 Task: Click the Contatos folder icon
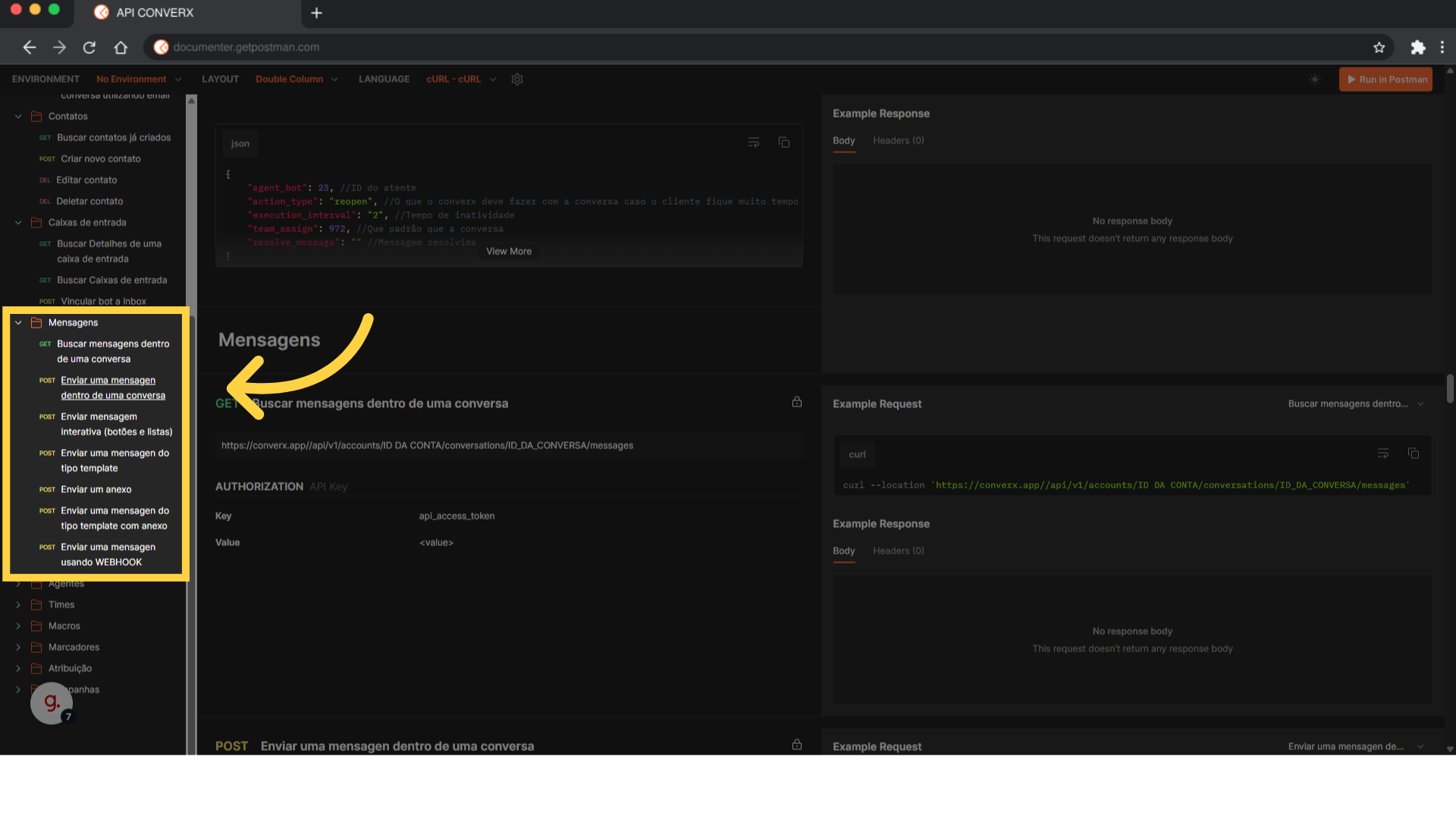[x=36, y=116]
